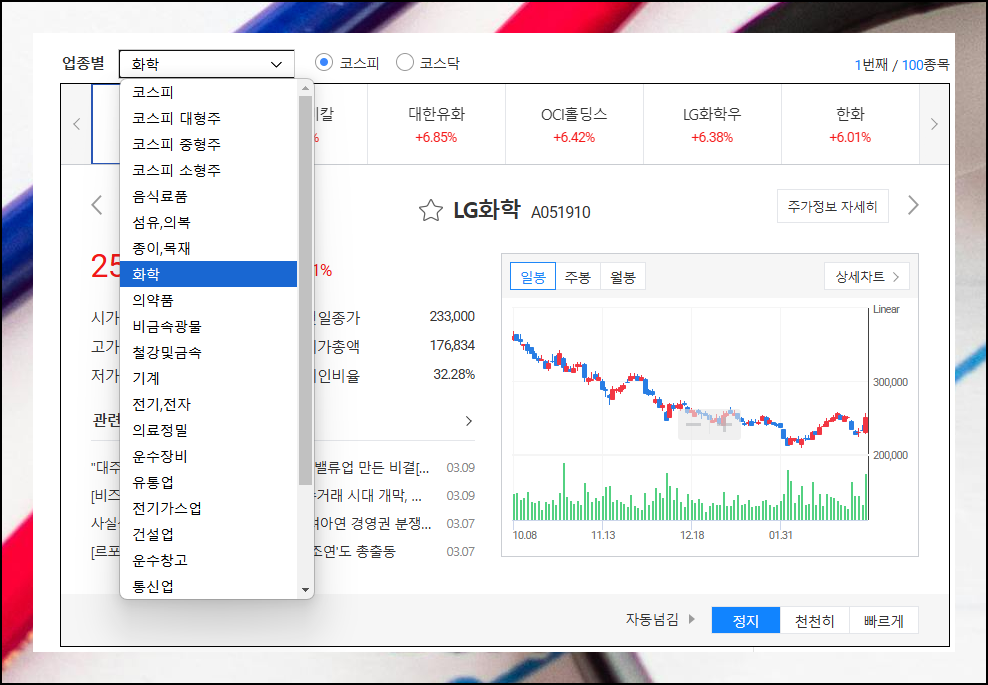Viewport: 988px width, 685px height.
Task: Slide stock carousel right with arrow
Action: pos(934,124)
